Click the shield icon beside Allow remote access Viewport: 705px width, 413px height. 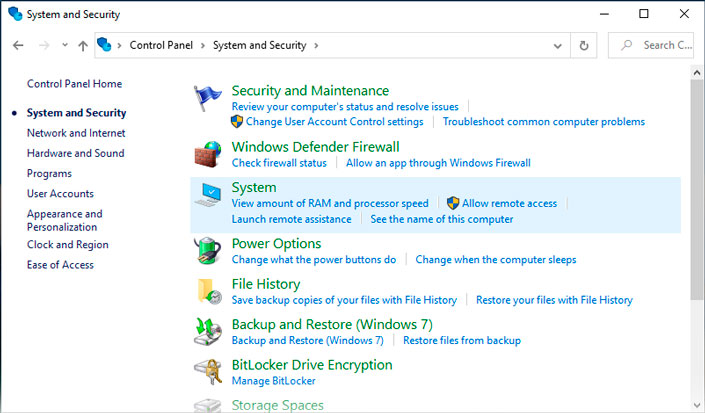[453, 203]
